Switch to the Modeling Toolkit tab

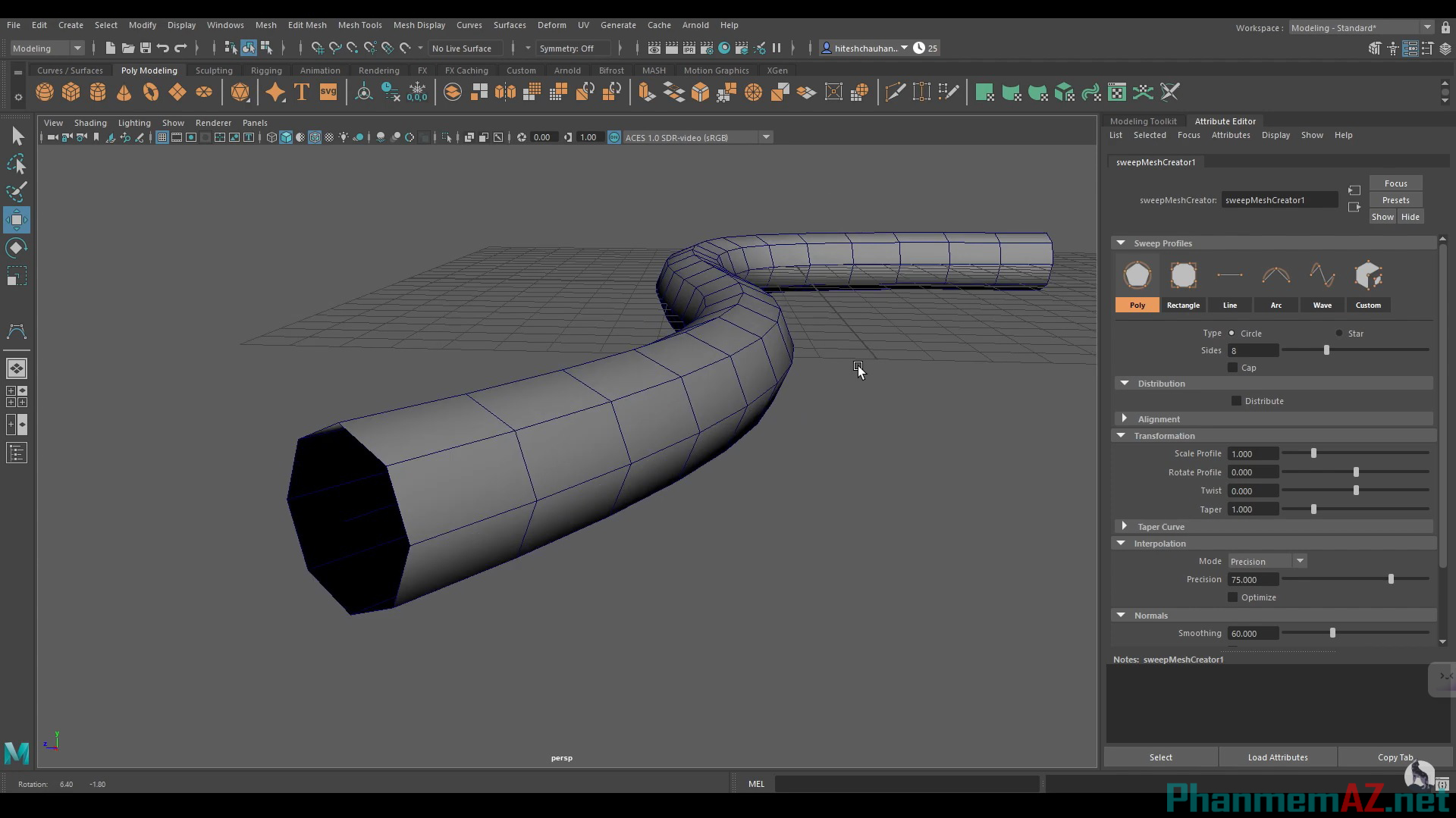pyautogui.click(x=1144, y=121)
